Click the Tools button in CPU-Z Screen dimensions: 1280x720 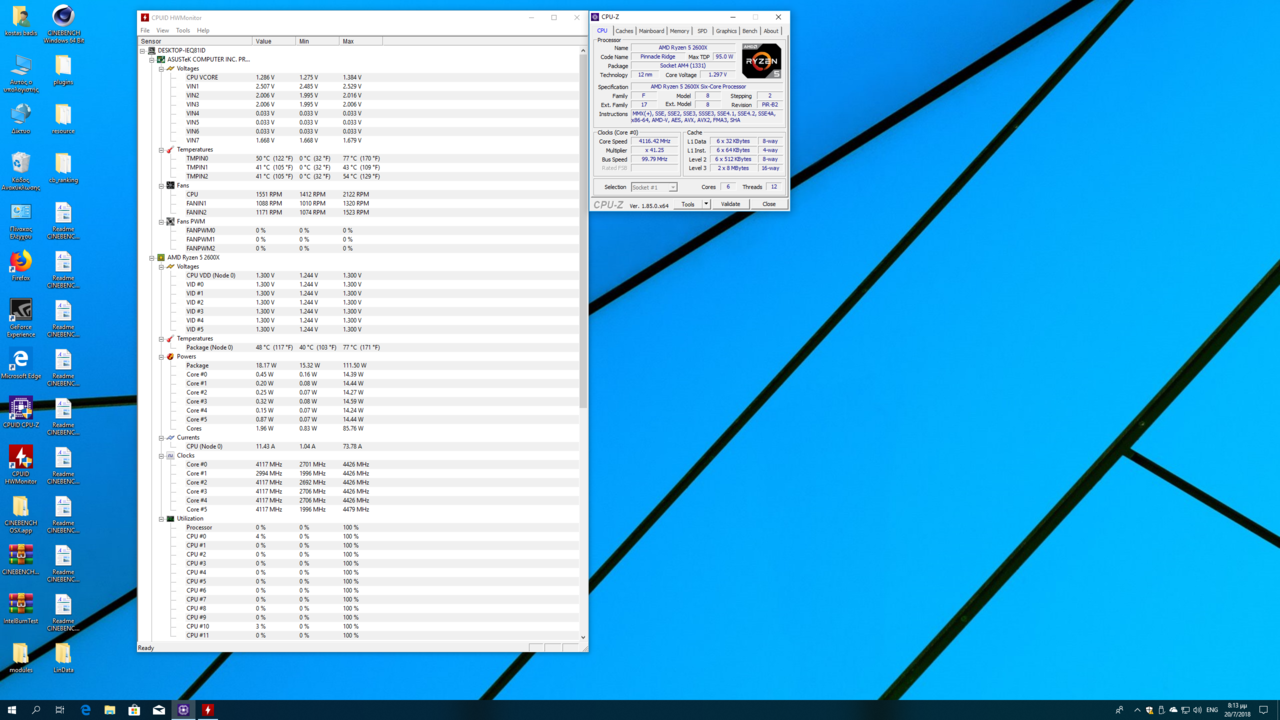(688, 204)
